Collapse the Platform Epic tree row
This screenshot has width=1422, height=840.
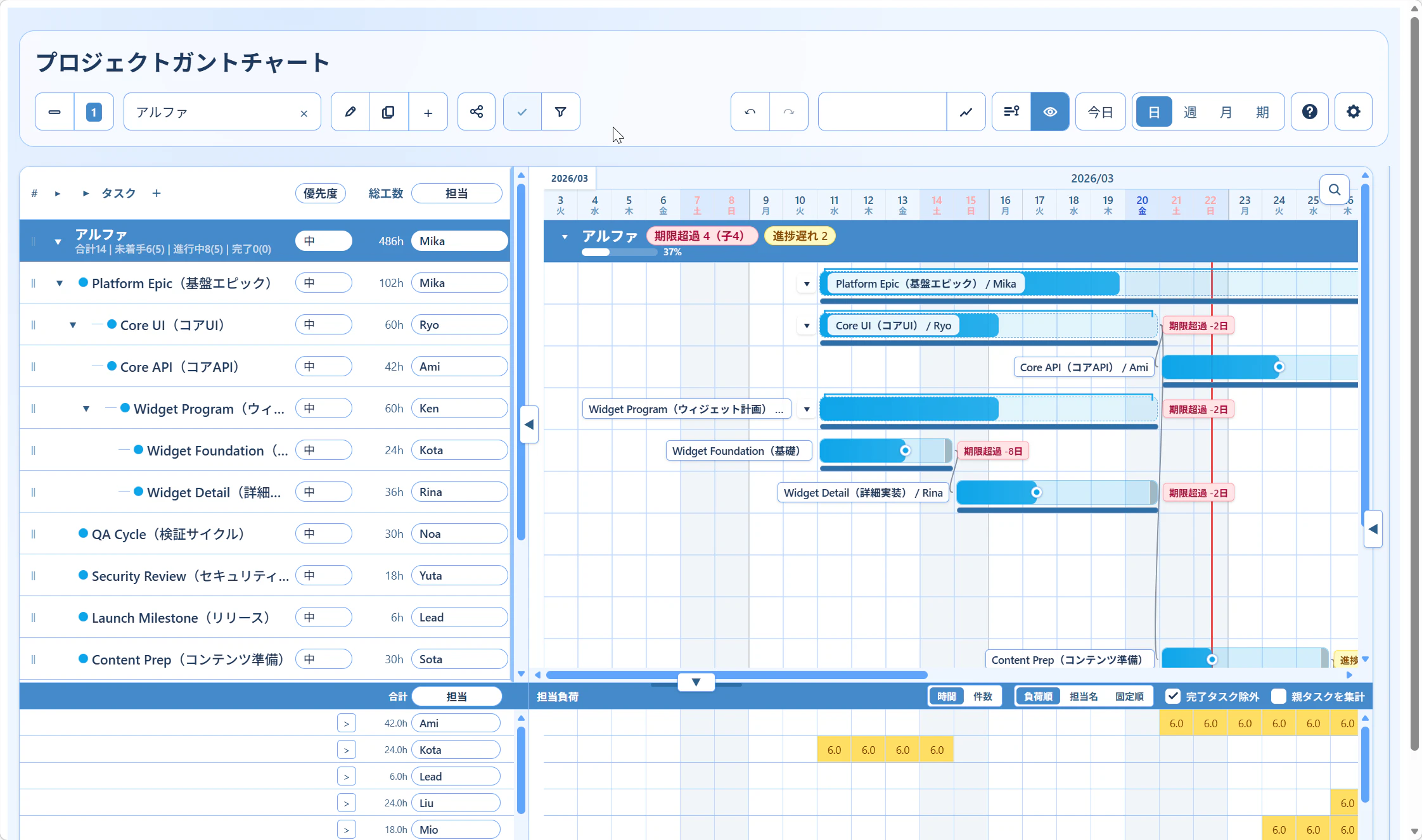click(60, 283)
